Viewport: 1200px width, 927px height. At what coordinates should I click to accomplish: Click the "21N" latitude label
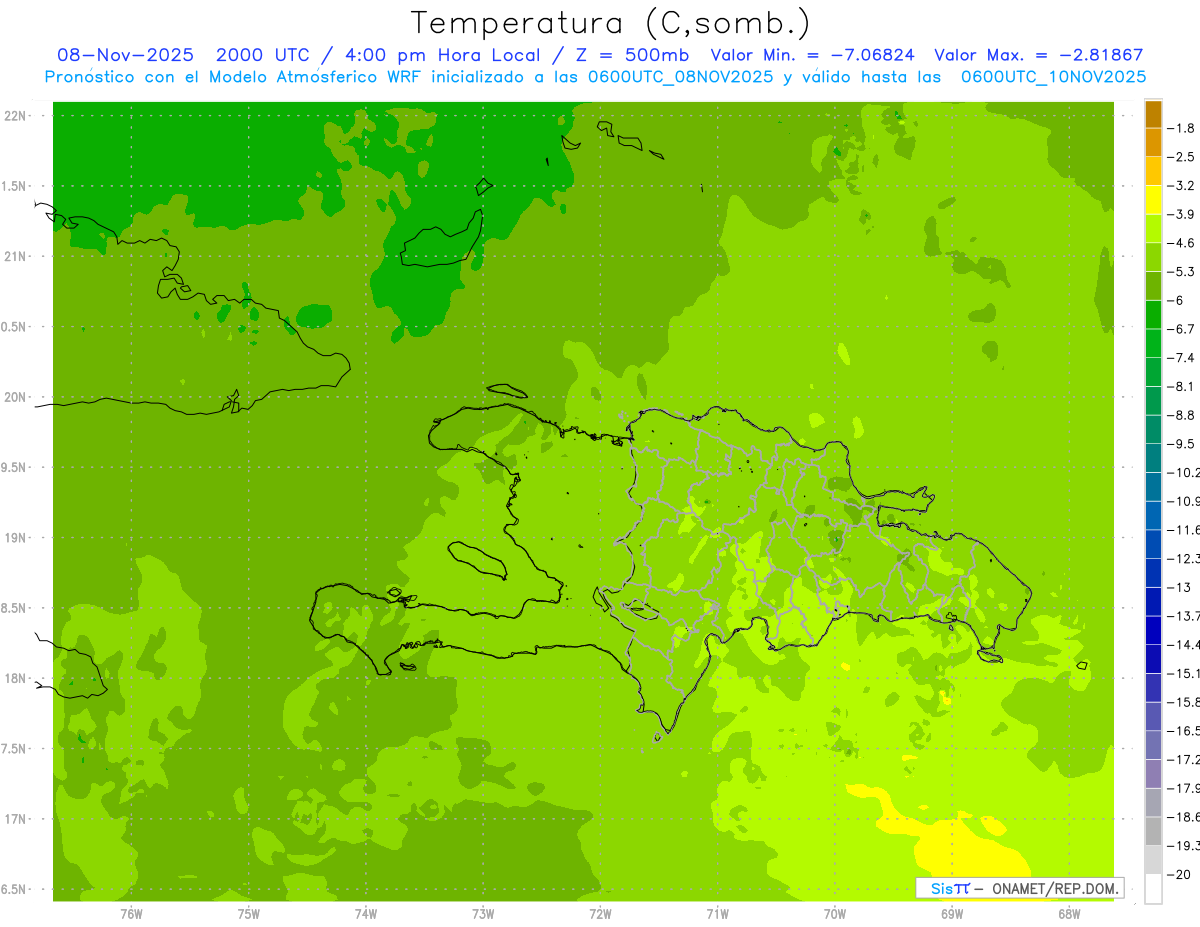click(15, 257)
